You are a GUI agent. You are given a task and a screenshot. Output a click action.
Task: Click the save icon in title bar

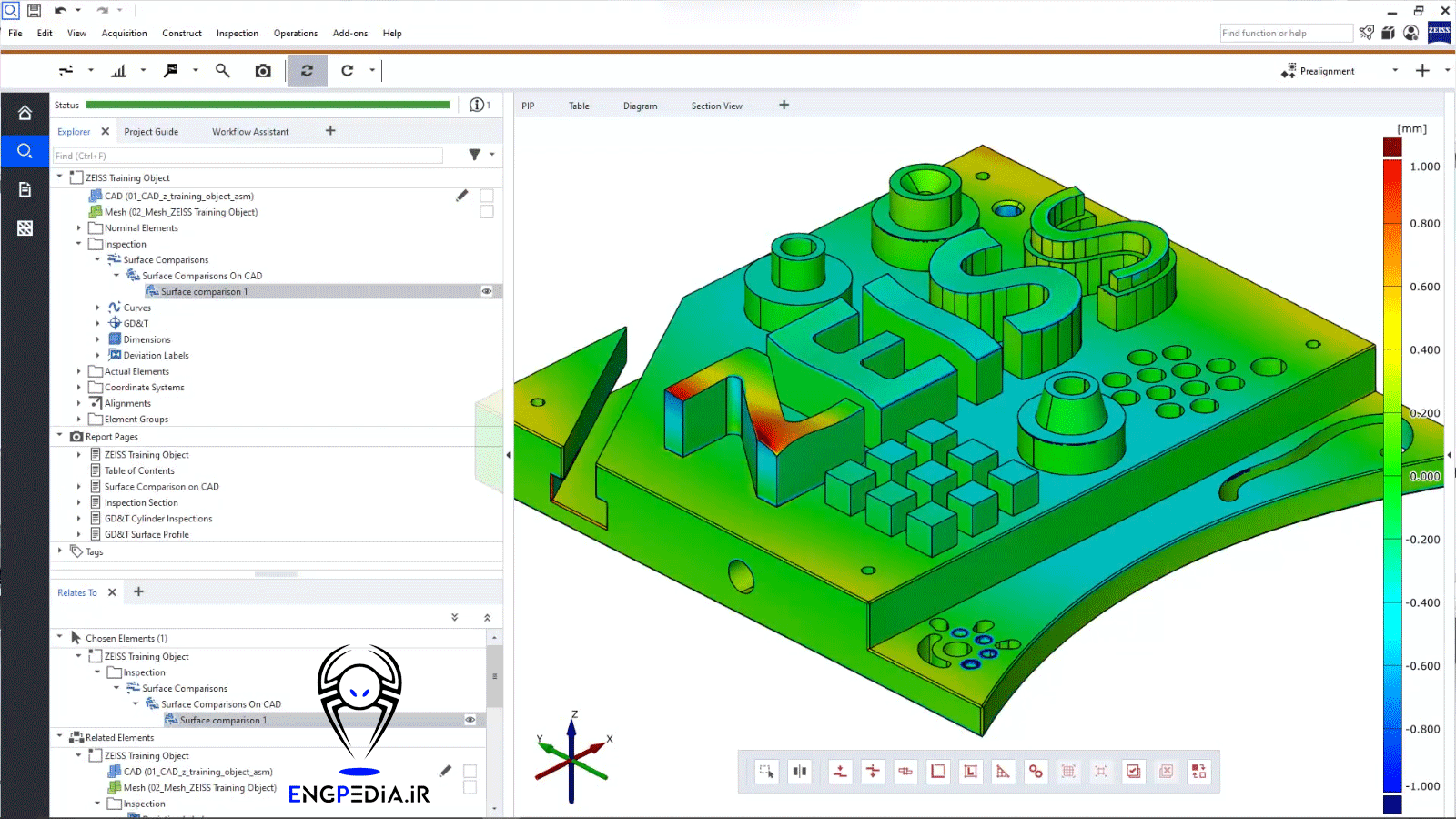click(x=34, y=11)
